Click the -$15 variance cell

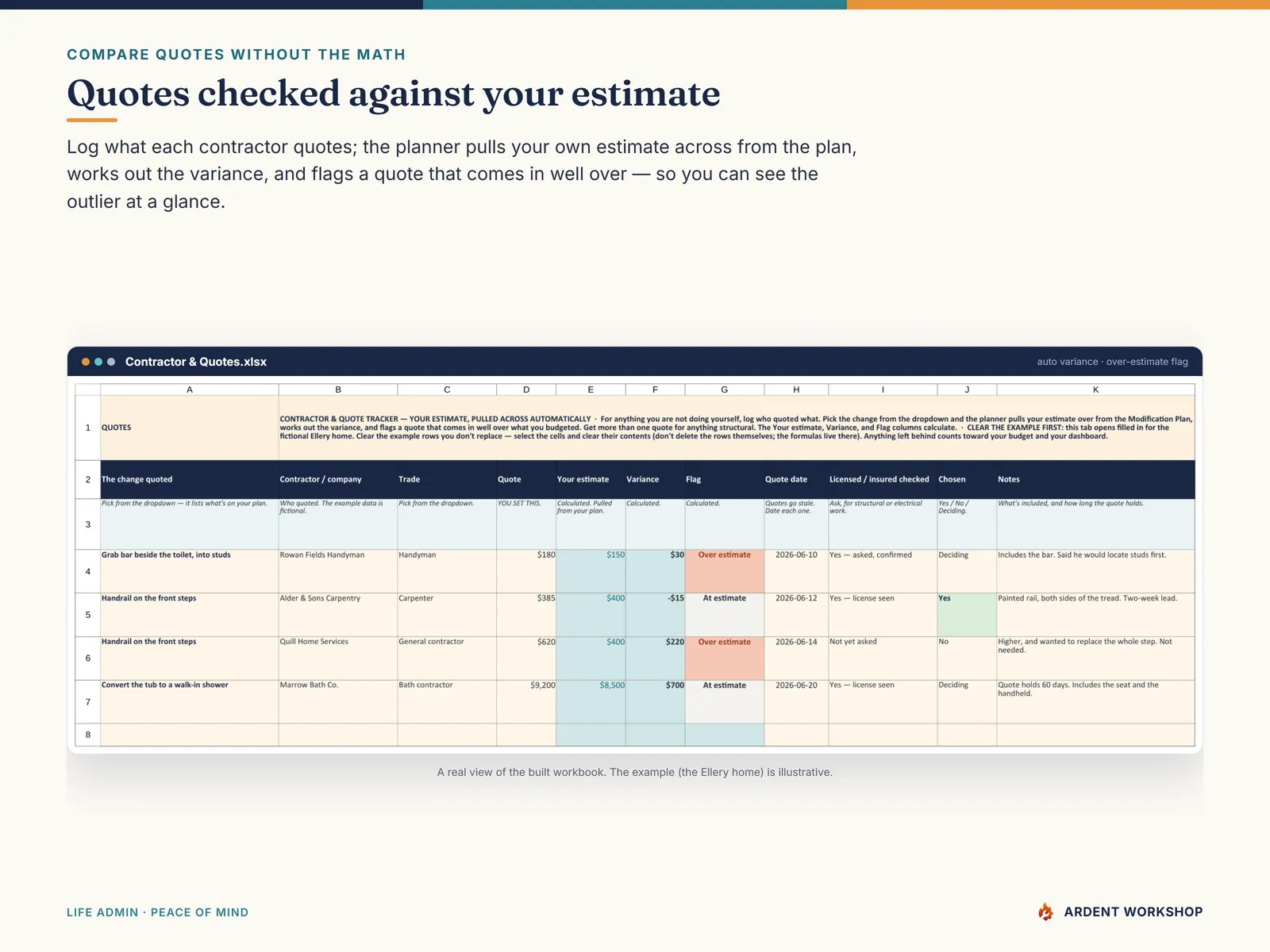(655, 615)
